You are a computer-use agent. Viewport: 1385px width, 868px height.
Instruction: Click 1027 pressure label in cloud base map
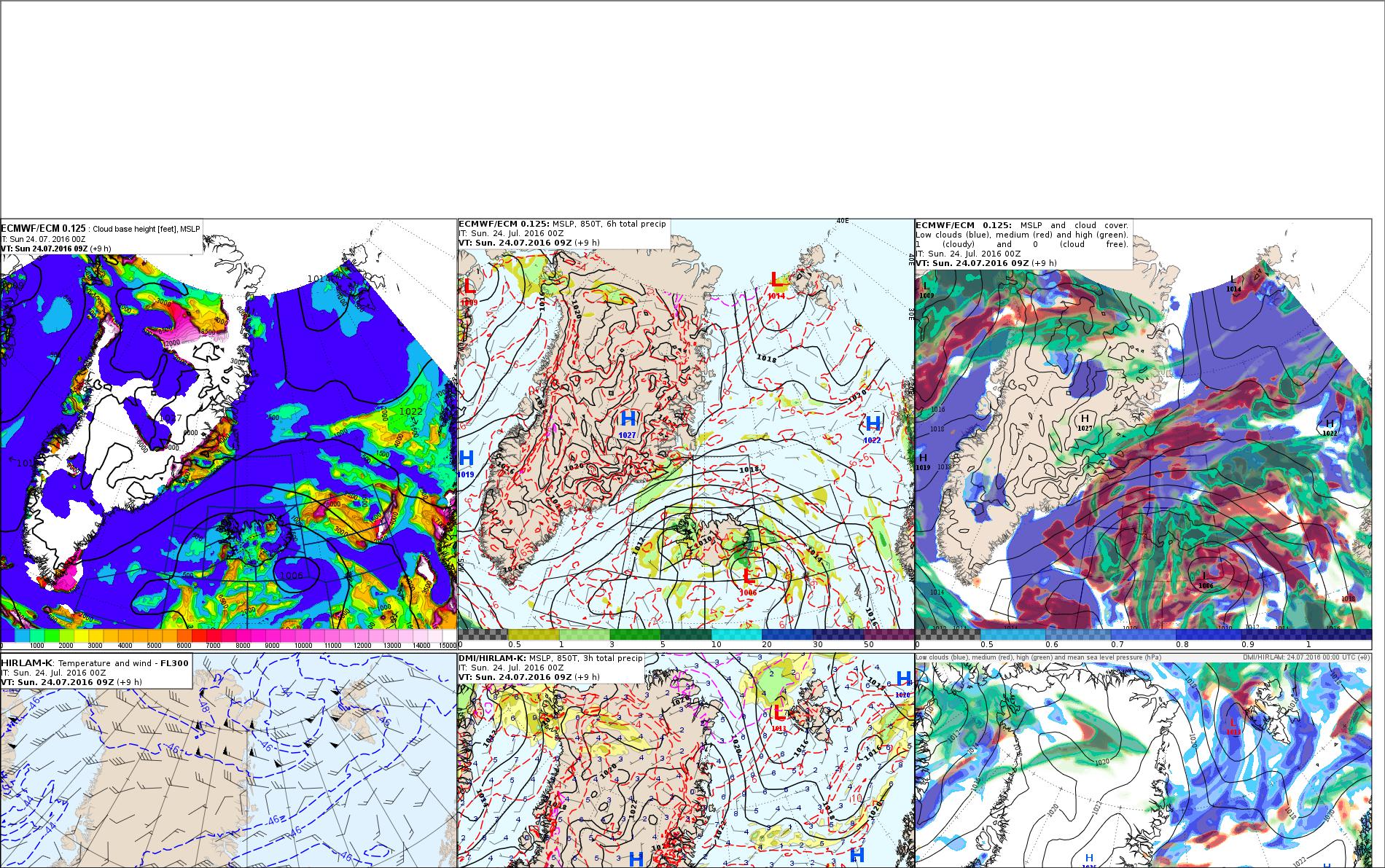point(170,418)
